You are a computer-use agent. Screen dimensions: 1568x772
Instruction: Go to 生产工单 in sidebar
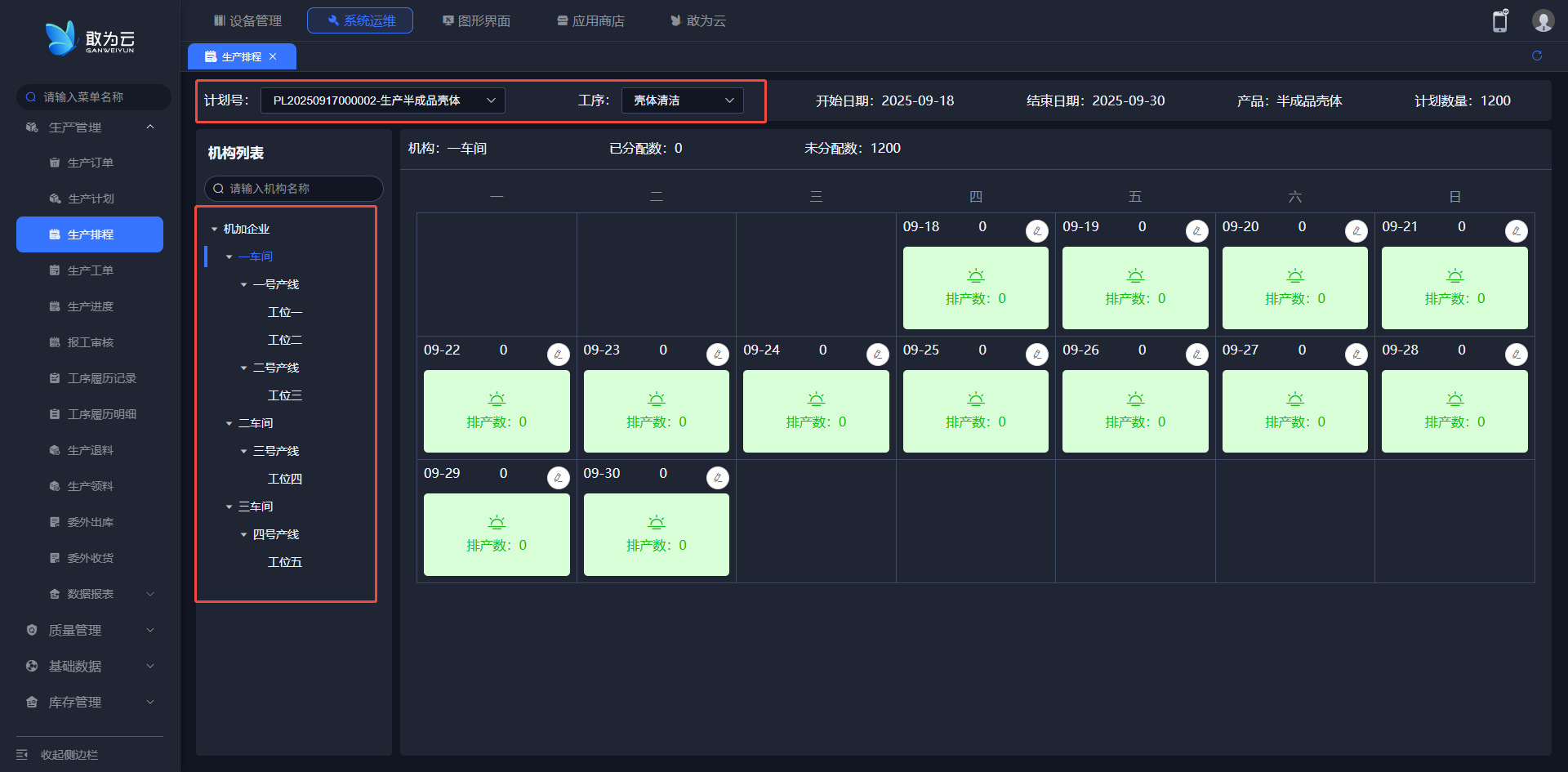[x=90, y=270]
